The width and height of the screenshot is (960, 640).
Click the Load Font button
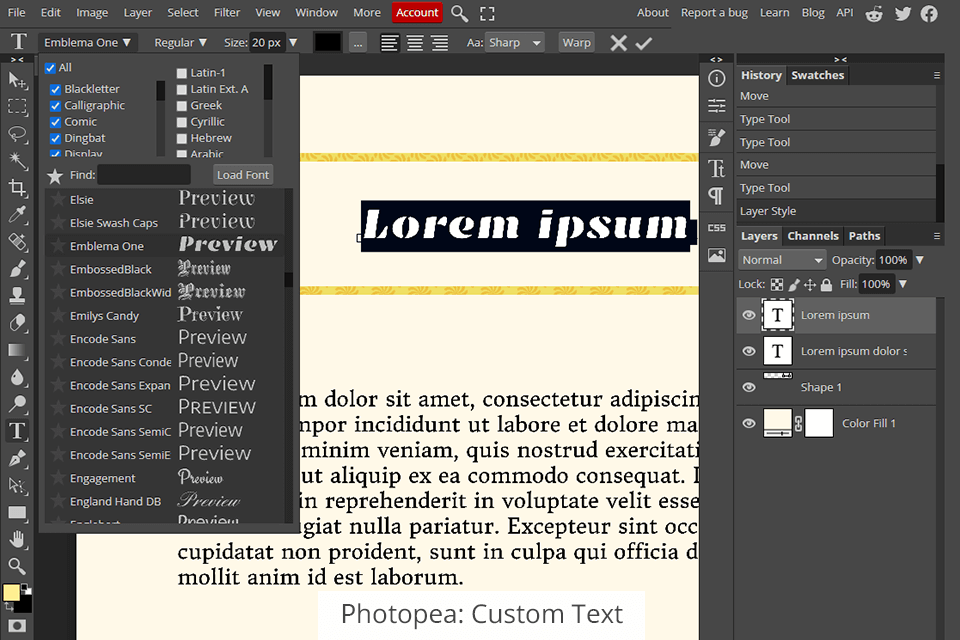(243, 175)
